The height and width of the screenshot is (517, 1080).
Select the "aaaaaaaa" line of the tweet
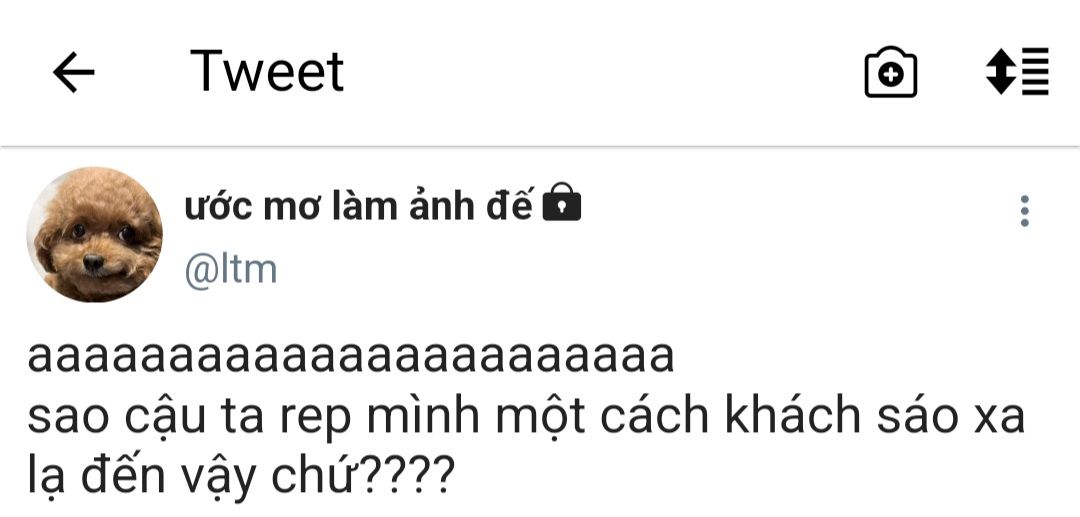coord(351,358)
